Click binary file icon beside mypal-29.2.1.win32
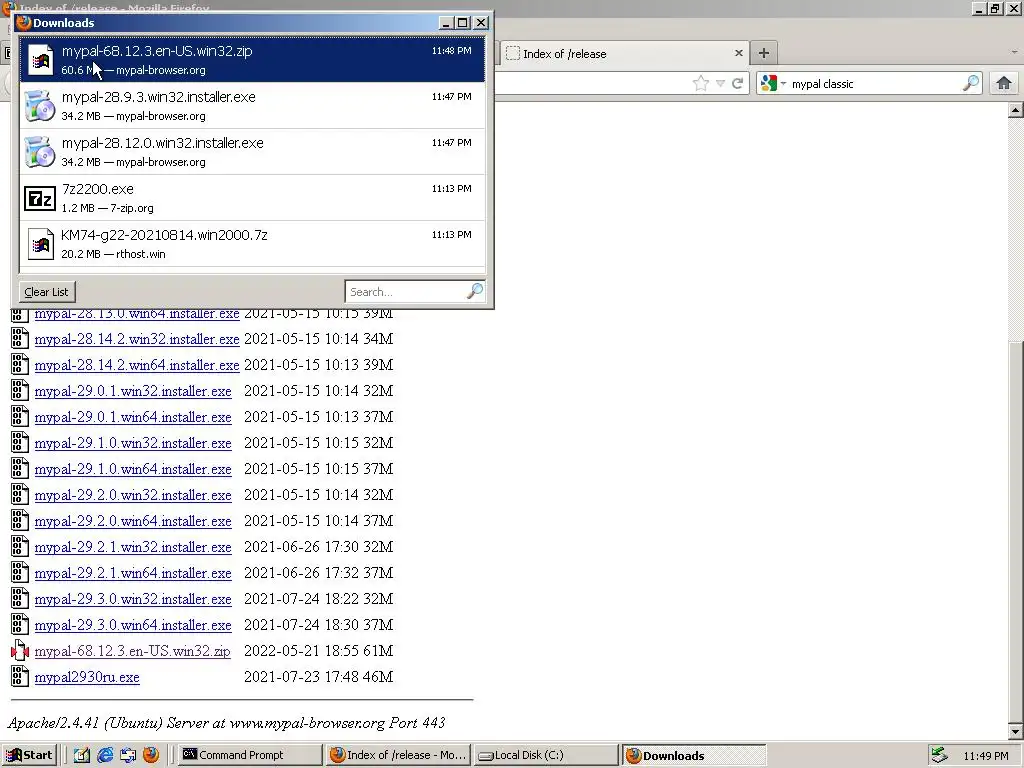The height and width of the screenshot is (768, 1024). coord(20,547)
